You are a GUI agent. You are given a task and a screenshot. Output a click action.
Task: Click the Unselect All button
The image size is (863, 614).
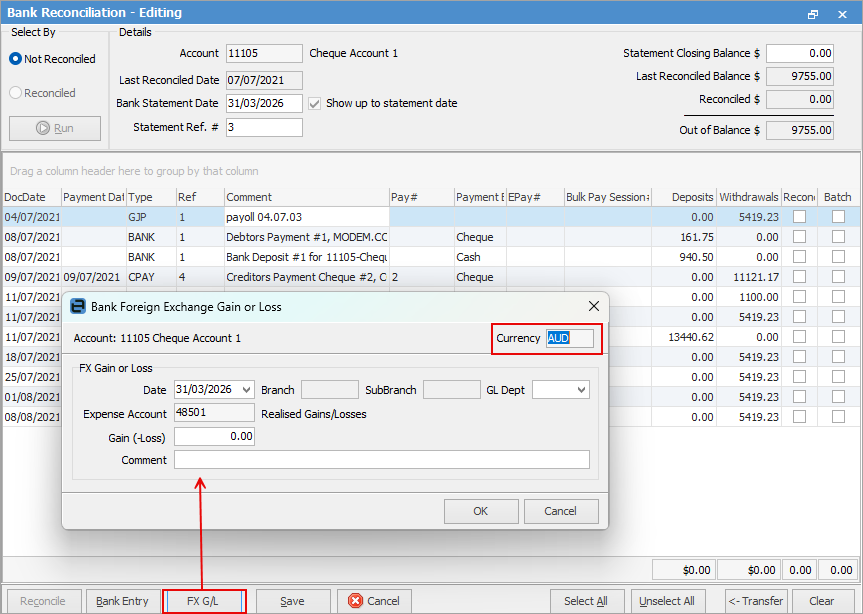[667, 601]
